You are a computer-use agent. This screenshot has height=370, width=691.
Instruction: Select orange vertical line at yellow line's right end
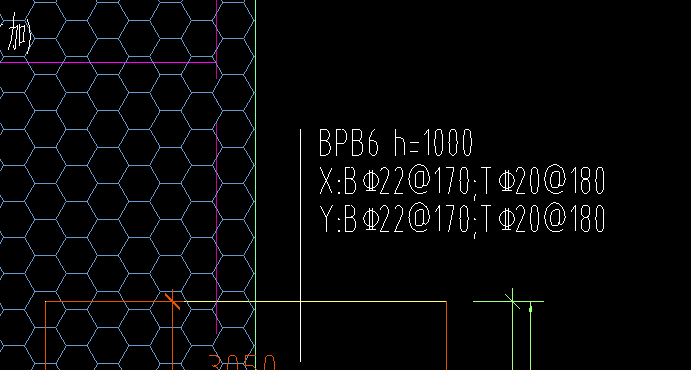pyautogui.click(x=446, y=336)
